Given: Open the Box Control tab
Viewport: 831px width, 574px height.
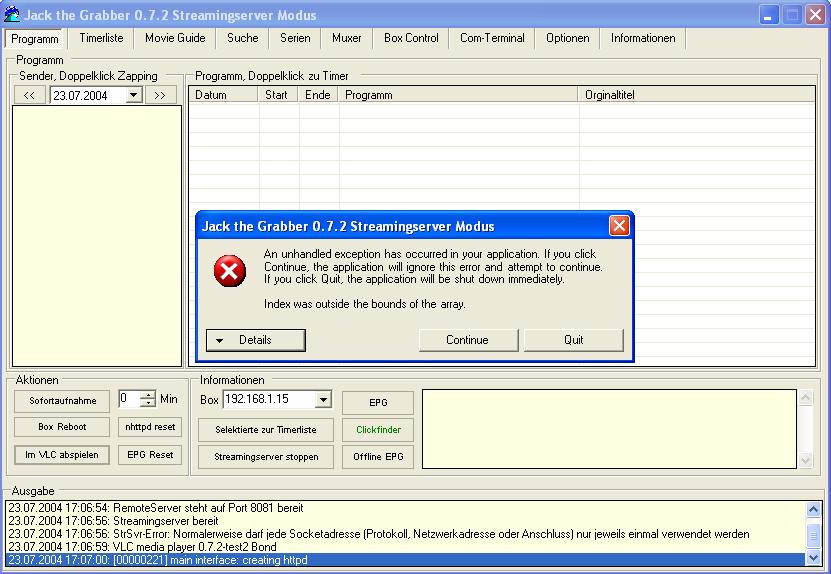Looking at the screenshot, I should click(x=411, y=38).
